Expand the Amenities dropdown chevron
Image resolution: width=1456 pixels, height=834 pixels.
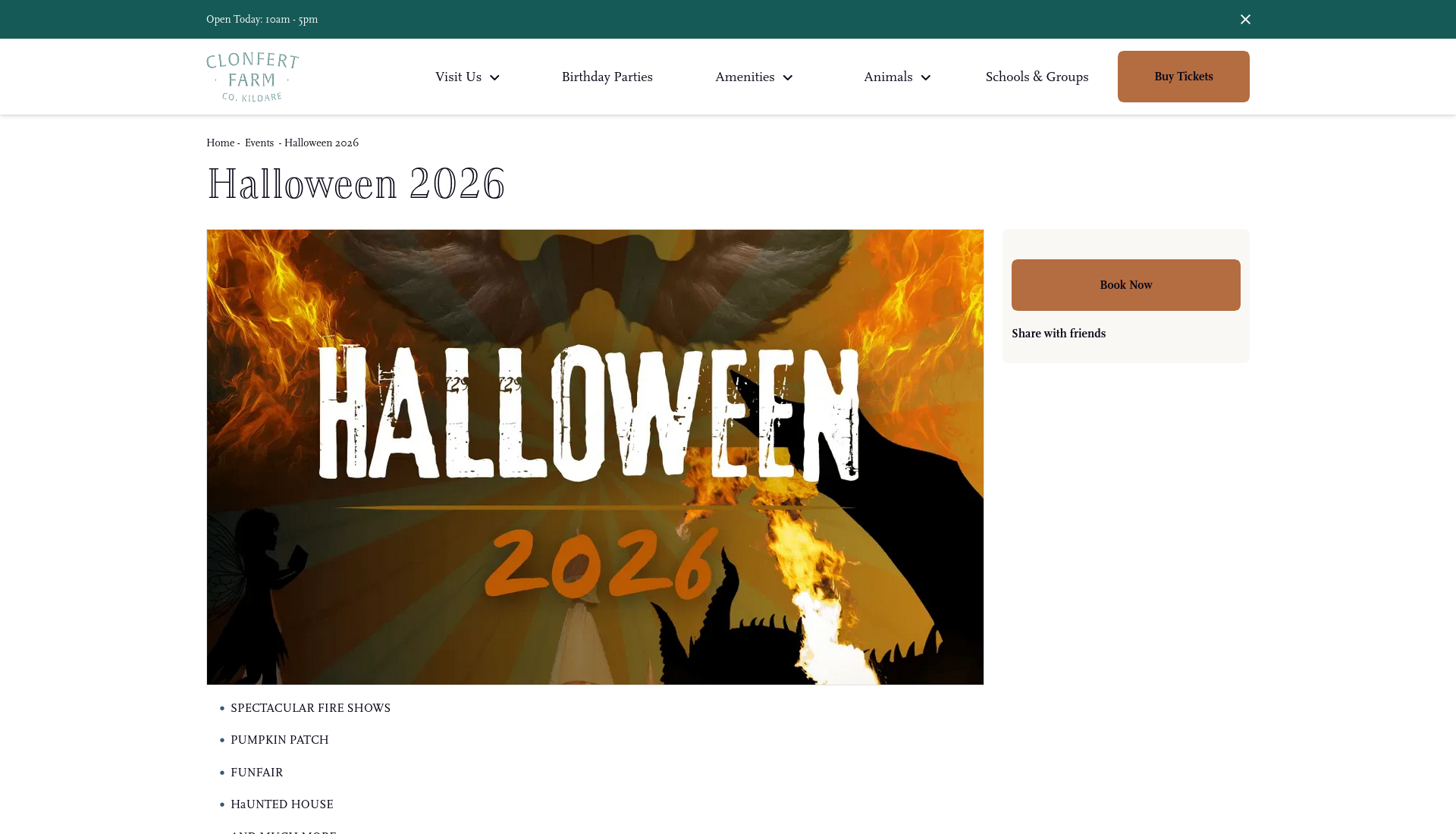788,77
